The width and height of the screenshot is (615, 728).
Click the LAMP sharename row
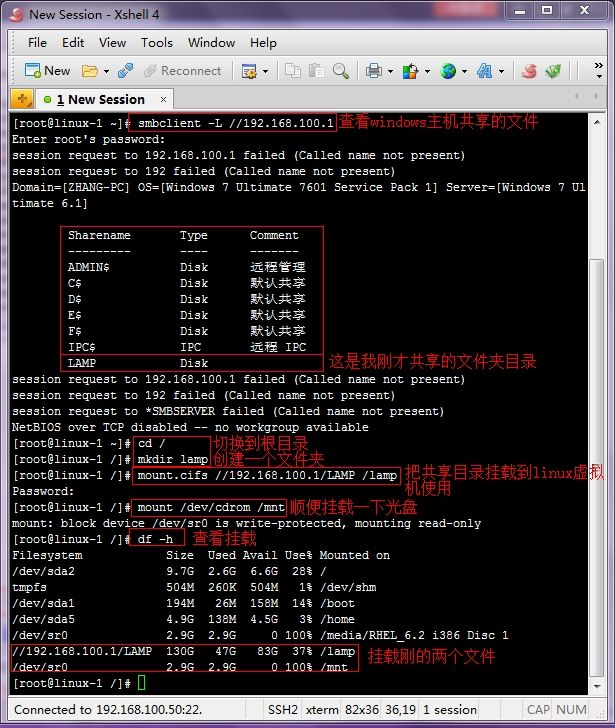point(191,363)
